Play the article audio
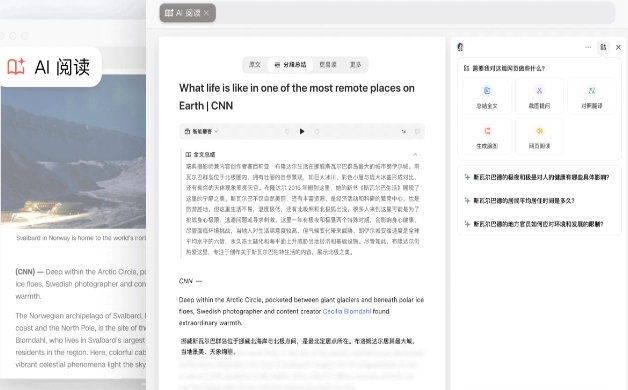The width and height of the screenshot is (628, 390). [302, 131]
